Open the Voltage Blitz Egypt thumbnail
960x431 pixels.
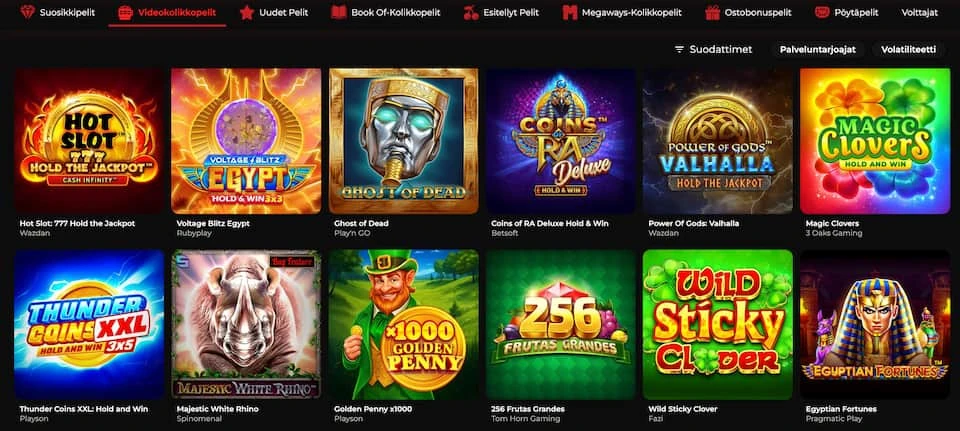(246, 141)
